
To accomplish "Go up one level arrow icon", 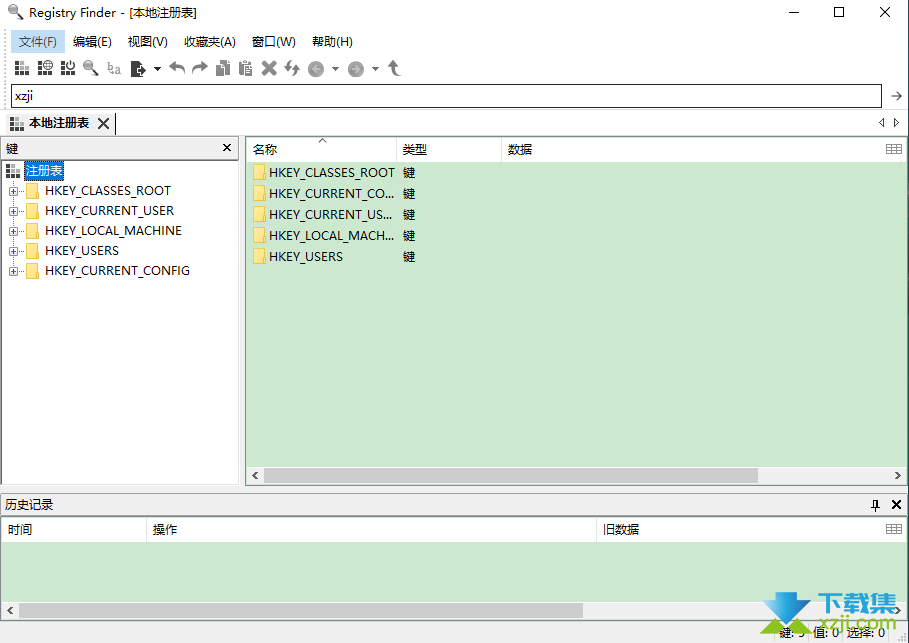I will pyautogui.click(x=394, y=68).
